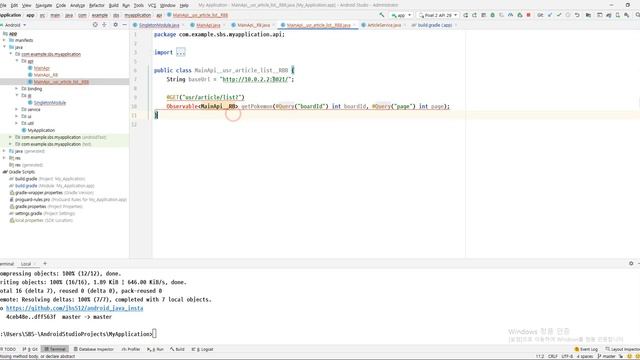Expand the service package
The image size is (640, 360).
click(x=17, y=109)
